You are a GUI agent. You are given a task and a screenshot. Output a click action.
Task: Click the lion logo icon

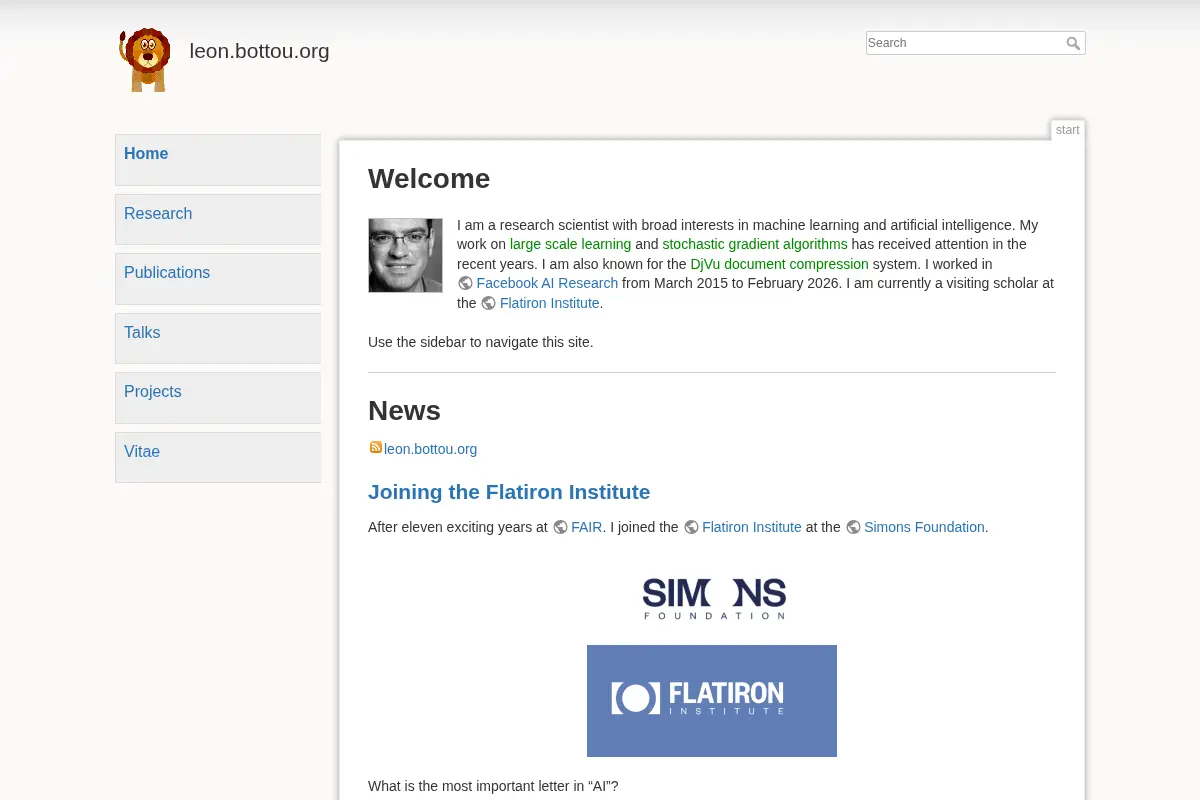[145, 60]
